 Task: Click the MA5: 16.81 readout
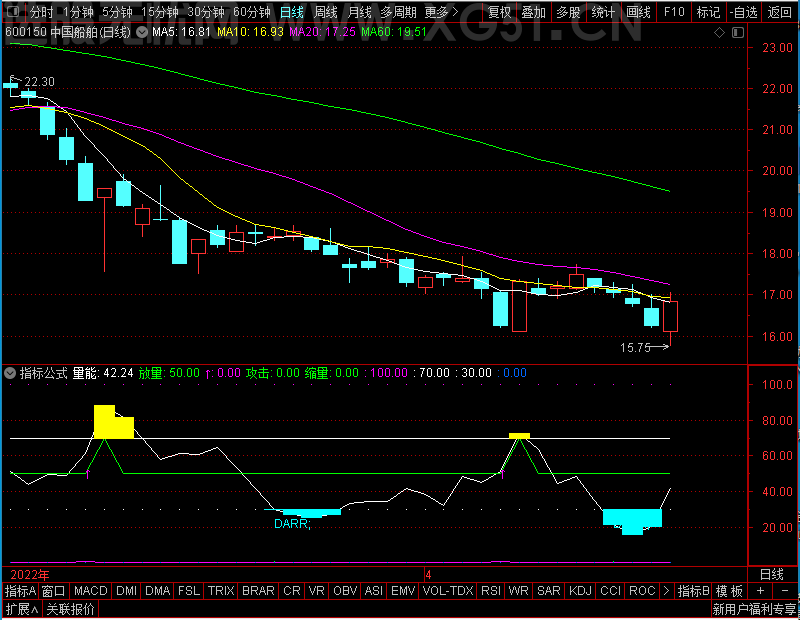[x=181, y=32]
